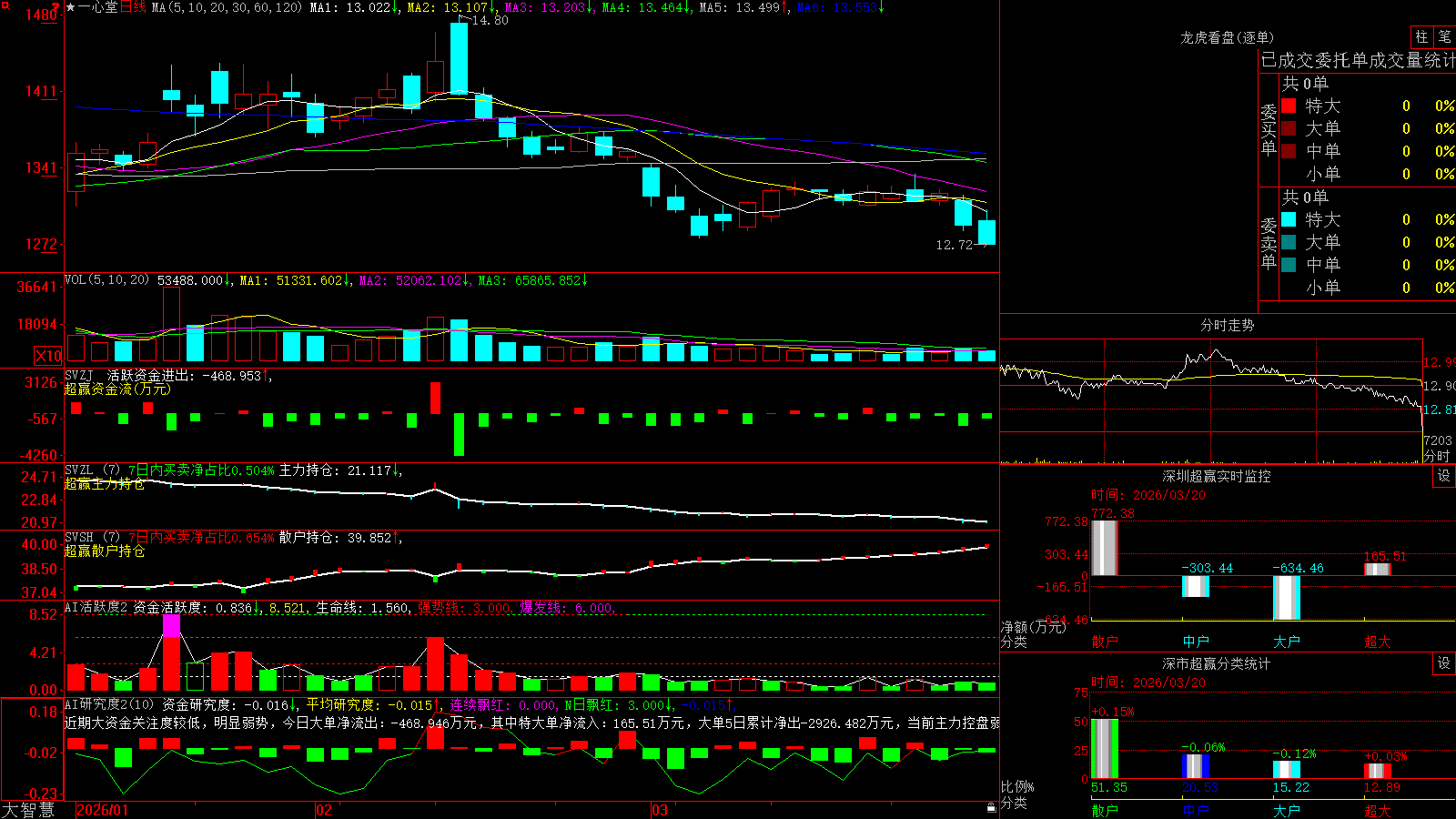
Task: Click the 散户 ratio bar showing +0.15%
Action: click(1104, 749)
